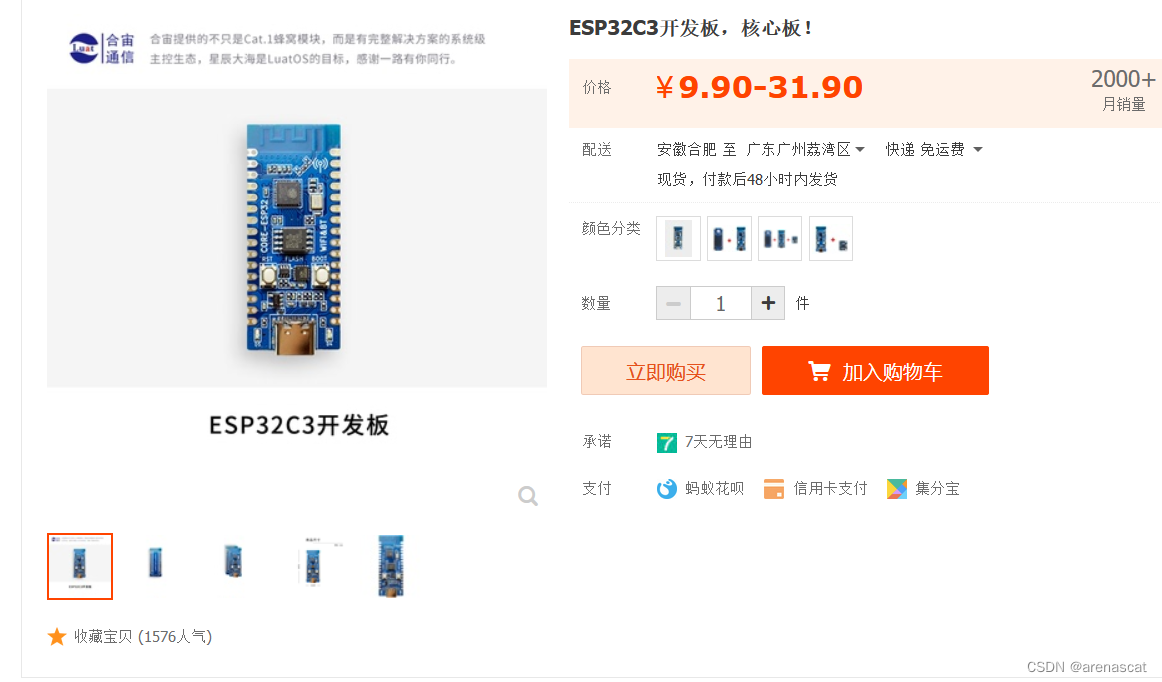
Task: Increase quantity with the plus button
Action: [768, 303]
